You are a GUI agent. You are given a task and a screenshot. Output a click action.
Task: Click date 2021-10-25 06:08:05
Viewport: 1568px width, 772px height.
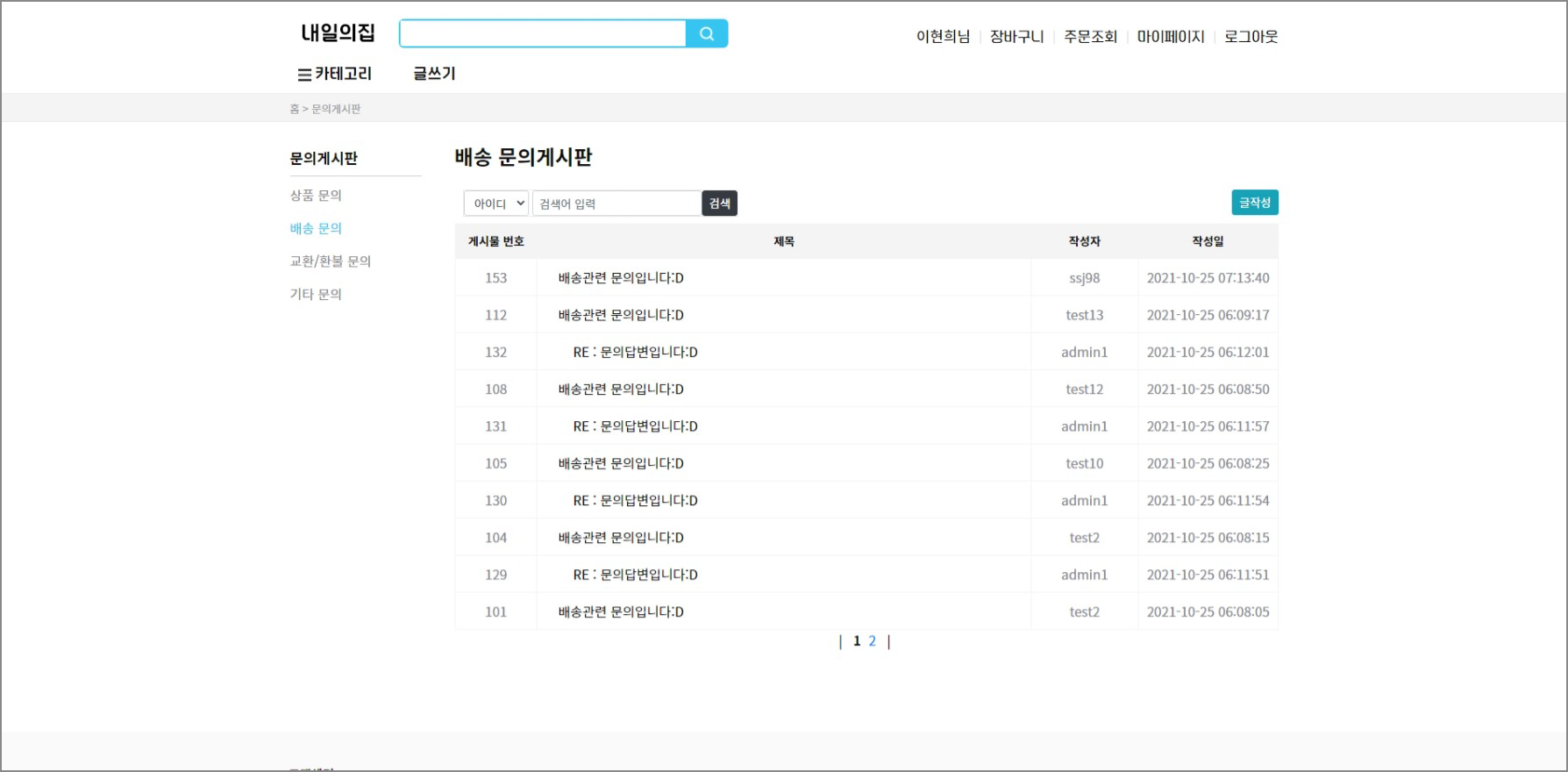tap(1208, 611)
